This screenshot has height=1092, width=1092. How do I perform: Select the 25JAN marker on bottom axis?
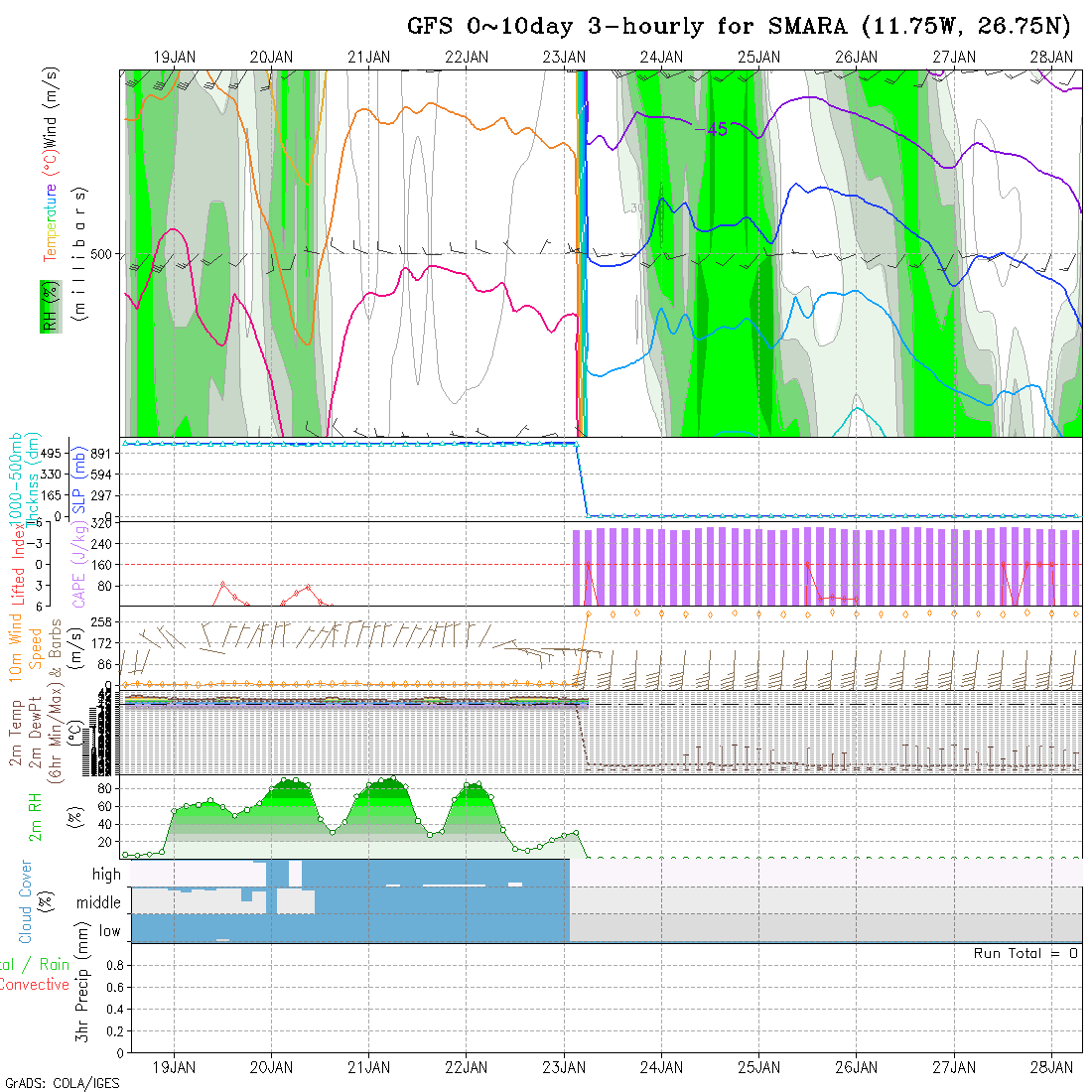tap(758, 1067)
